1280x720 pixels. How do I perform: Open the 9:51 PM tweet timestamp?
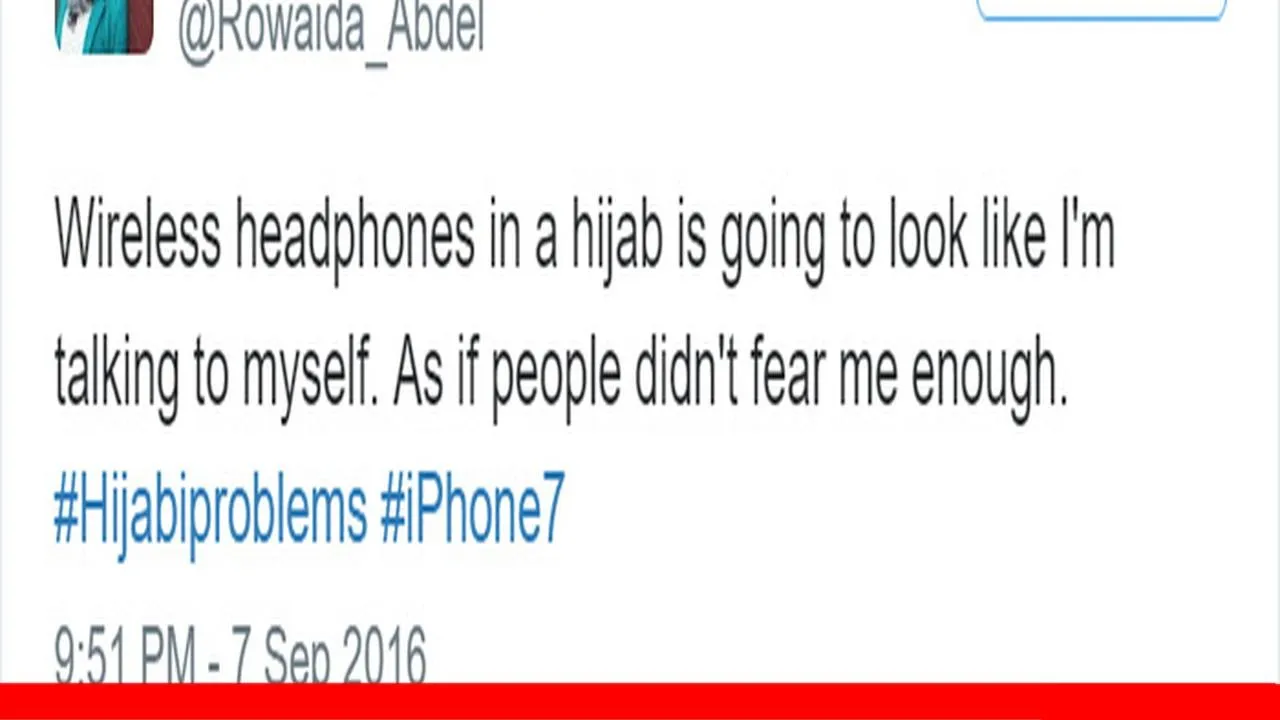pos(126,655)
